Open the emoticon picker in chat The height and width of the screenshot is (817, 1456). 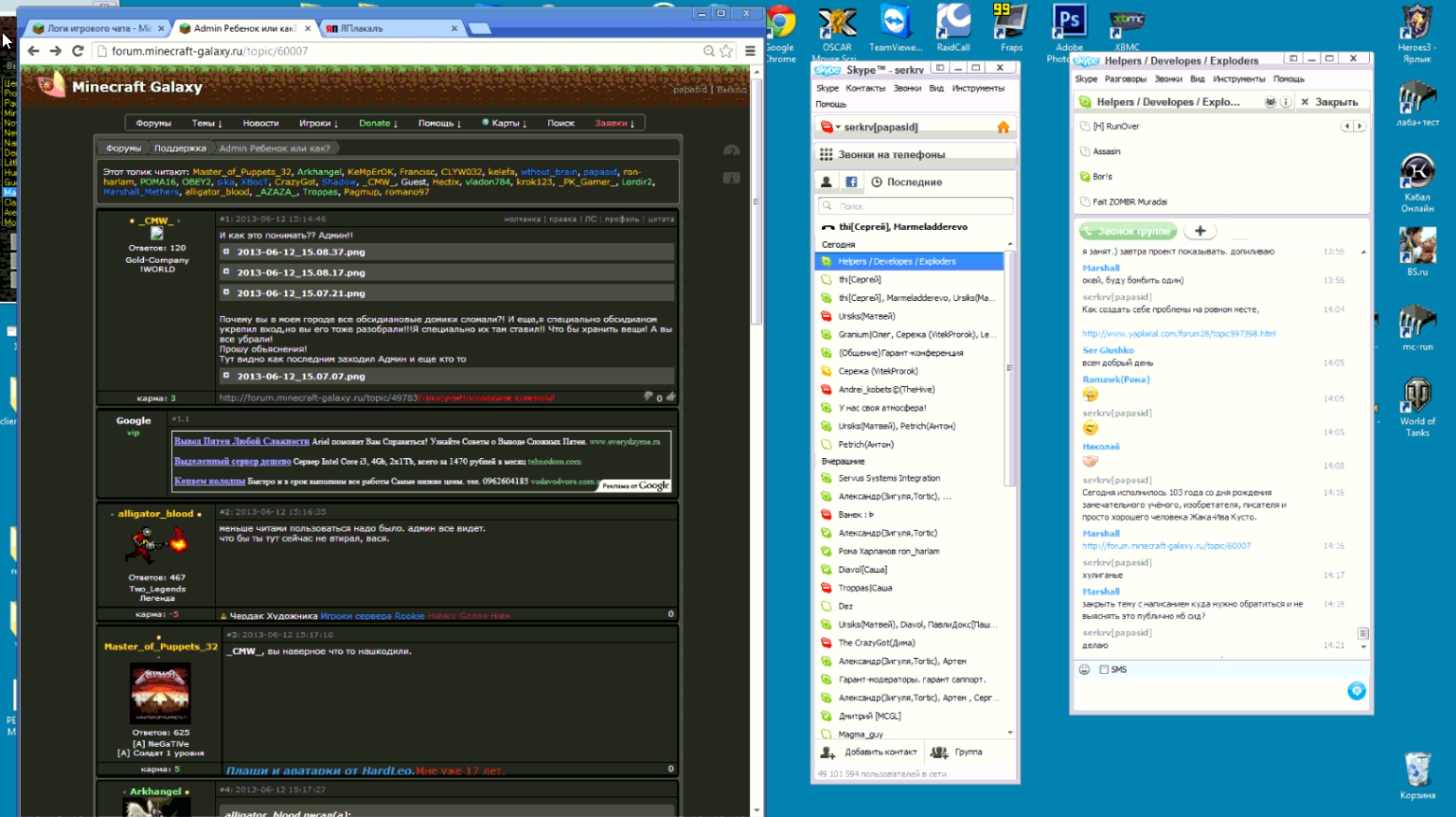coord(1085,669)
